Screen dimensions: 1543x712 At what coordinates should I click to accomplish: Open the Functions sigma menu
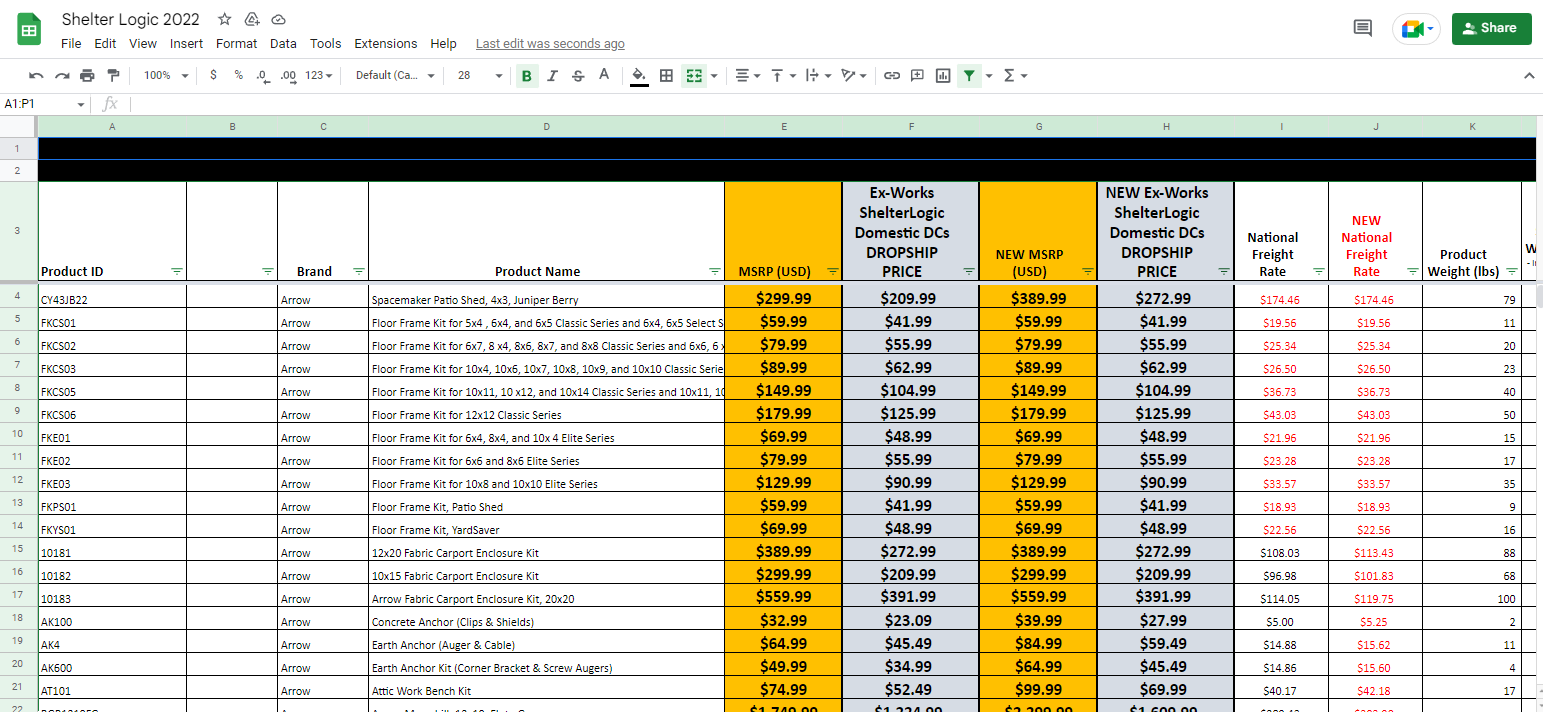click(x=1014, y=75)
